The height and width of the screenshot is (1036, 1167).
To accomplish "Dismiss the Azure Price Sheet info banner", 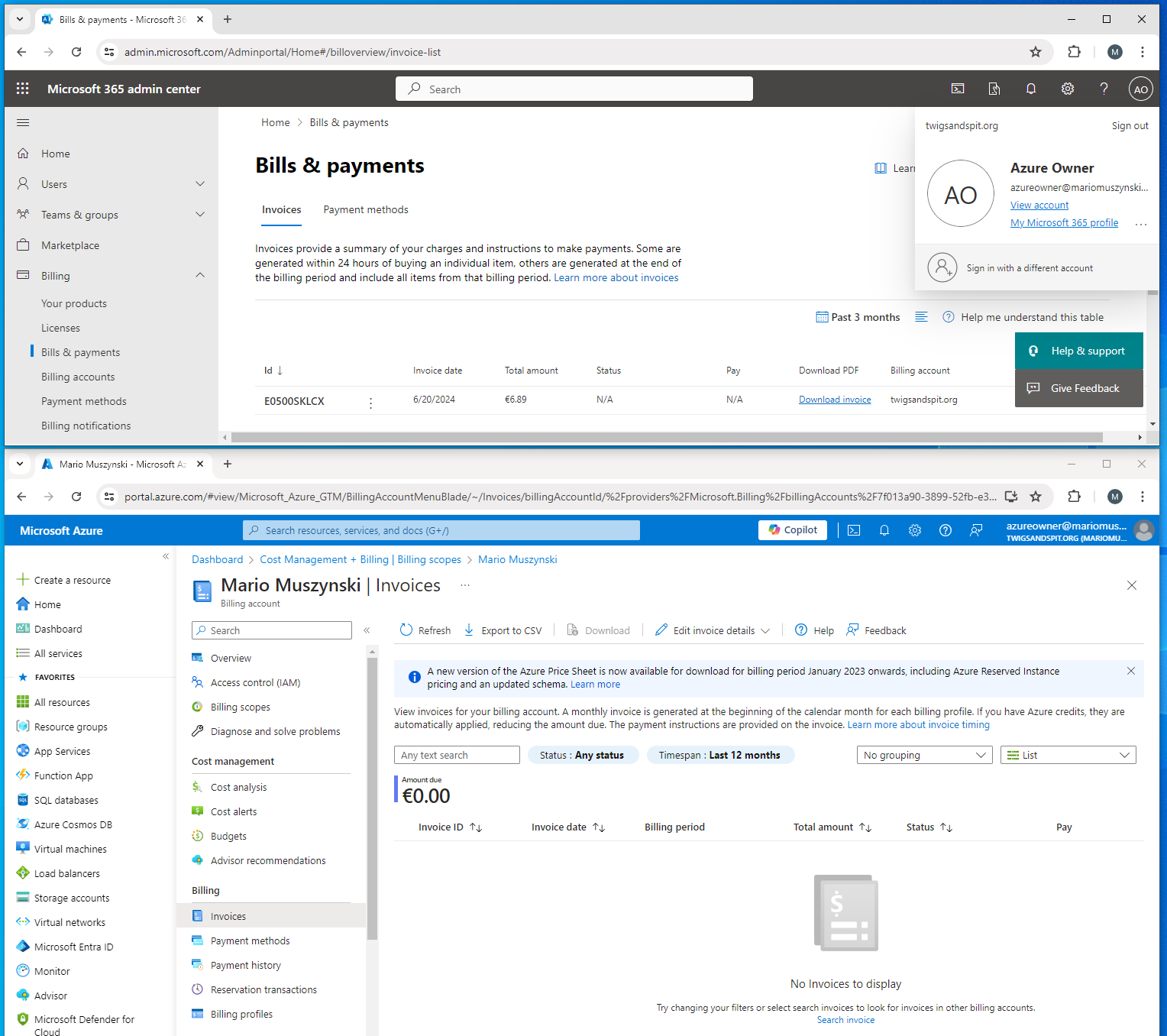I will 1131,671.
